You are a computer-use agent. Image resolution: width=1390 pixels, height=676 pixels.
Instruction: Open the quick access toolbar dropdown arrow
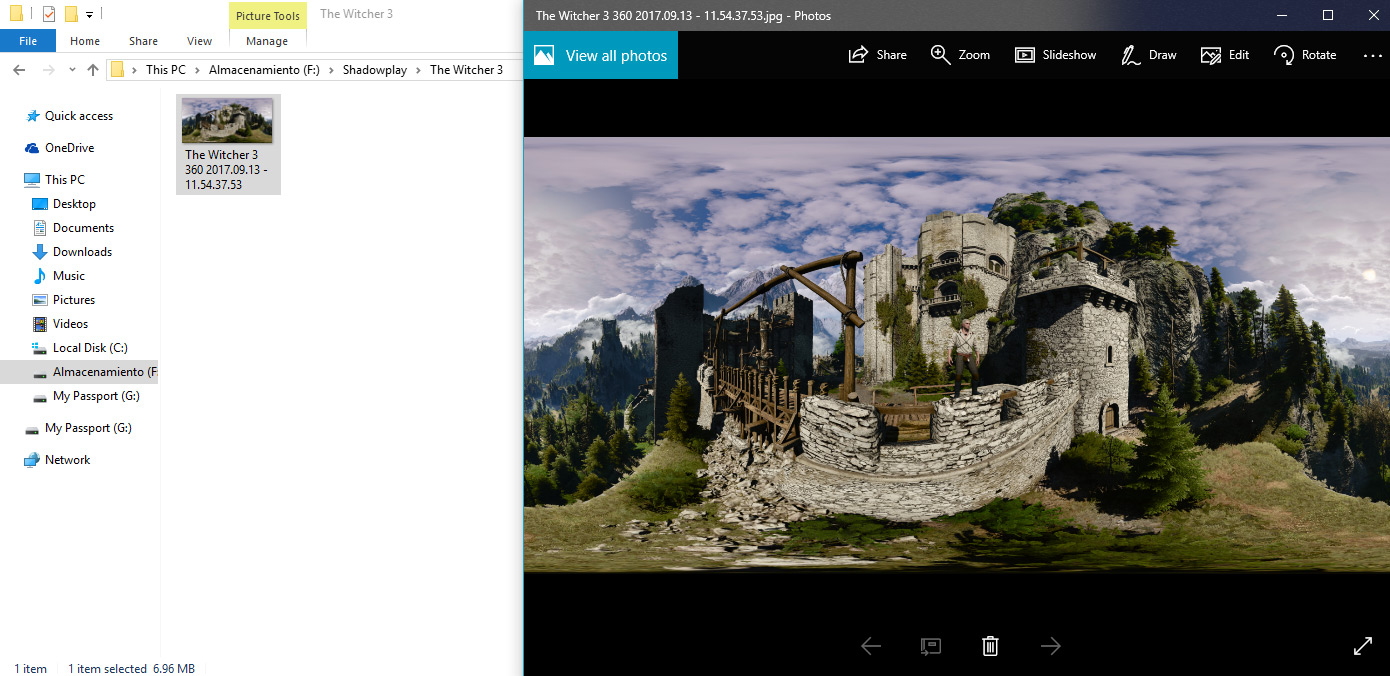[89, 15]
